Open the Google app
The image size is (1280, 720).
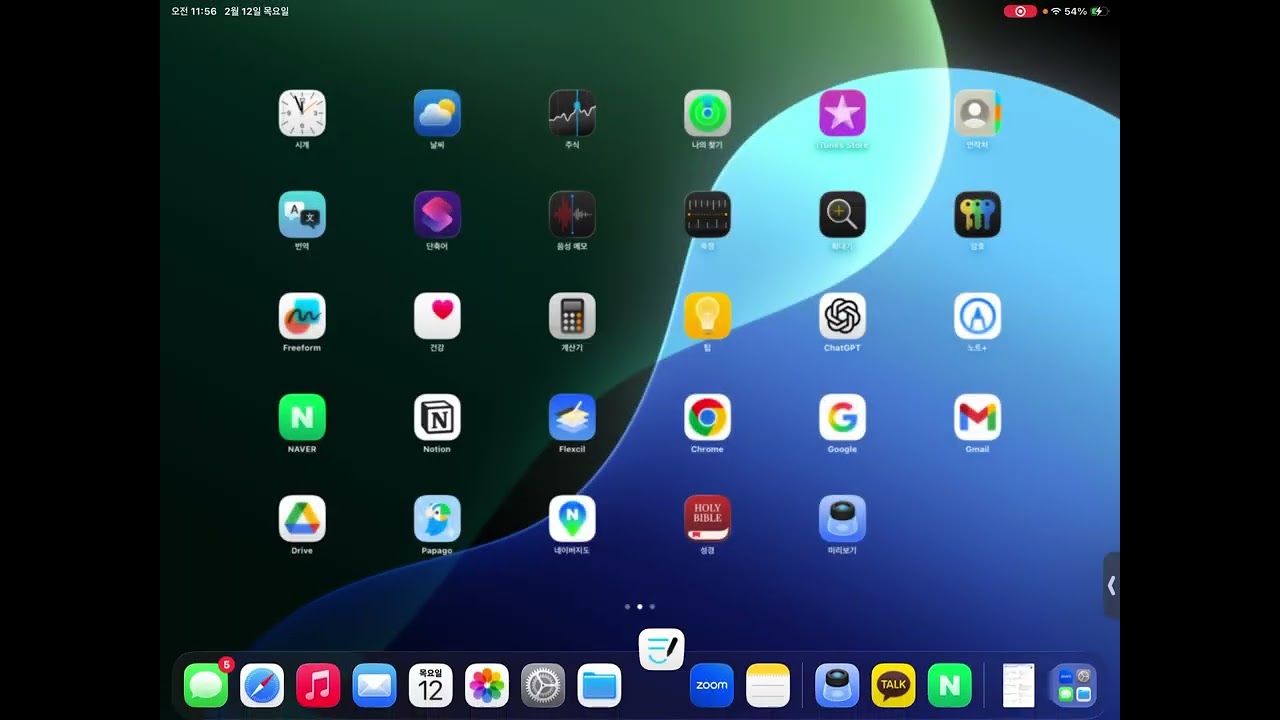coord(842,417)
